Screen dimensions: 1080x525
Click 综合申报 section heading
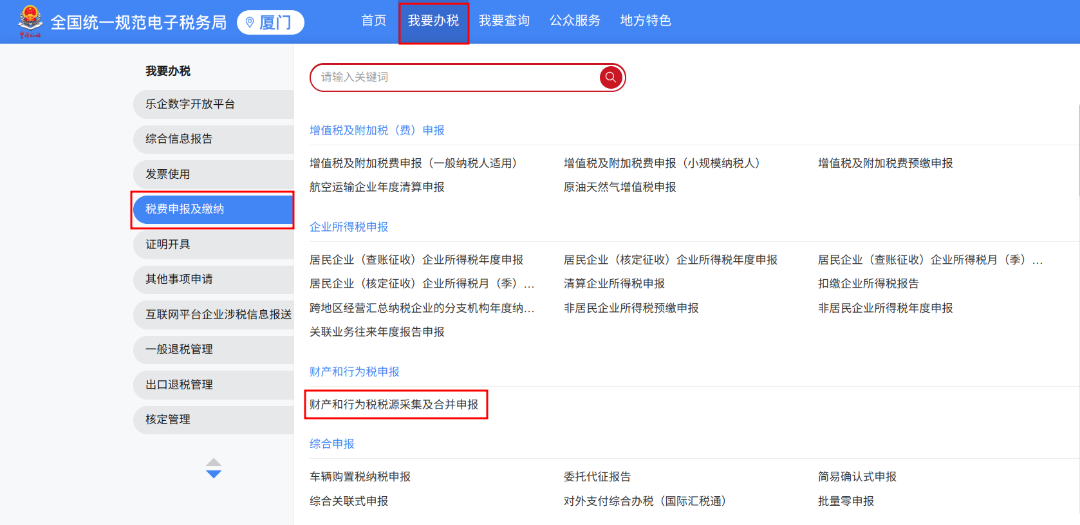[332, 444]
